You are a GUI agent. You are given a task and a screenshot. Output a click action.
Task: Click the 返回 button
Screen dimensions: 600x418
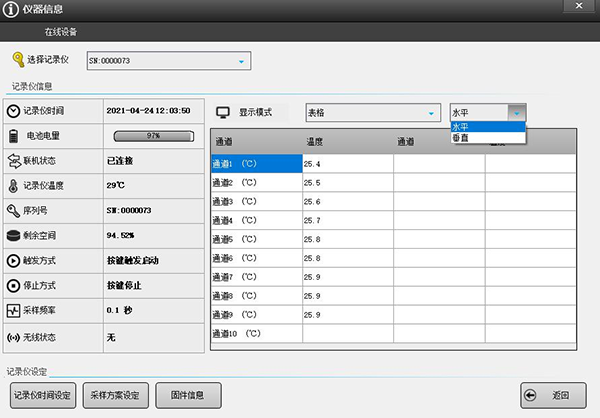(x=553, y=395)
